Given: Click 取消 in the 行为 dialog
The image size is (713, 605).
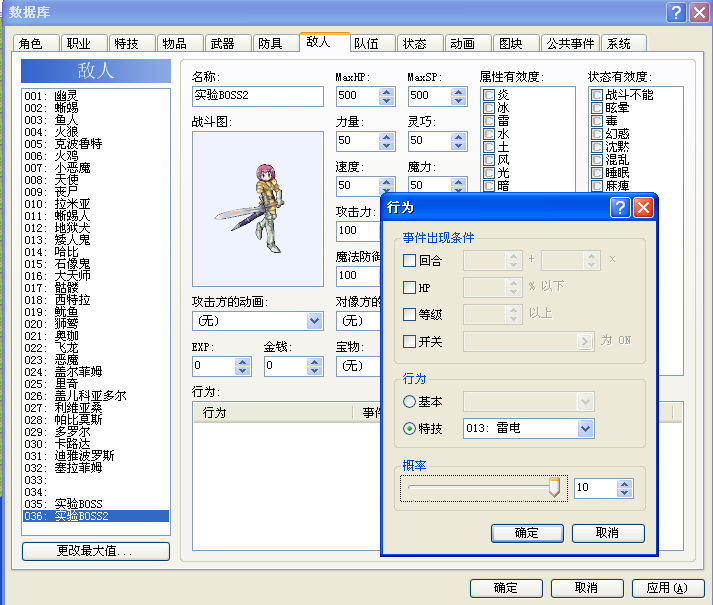Looking at the screenshot, I should pyautogui.click(x=608, y=533).
